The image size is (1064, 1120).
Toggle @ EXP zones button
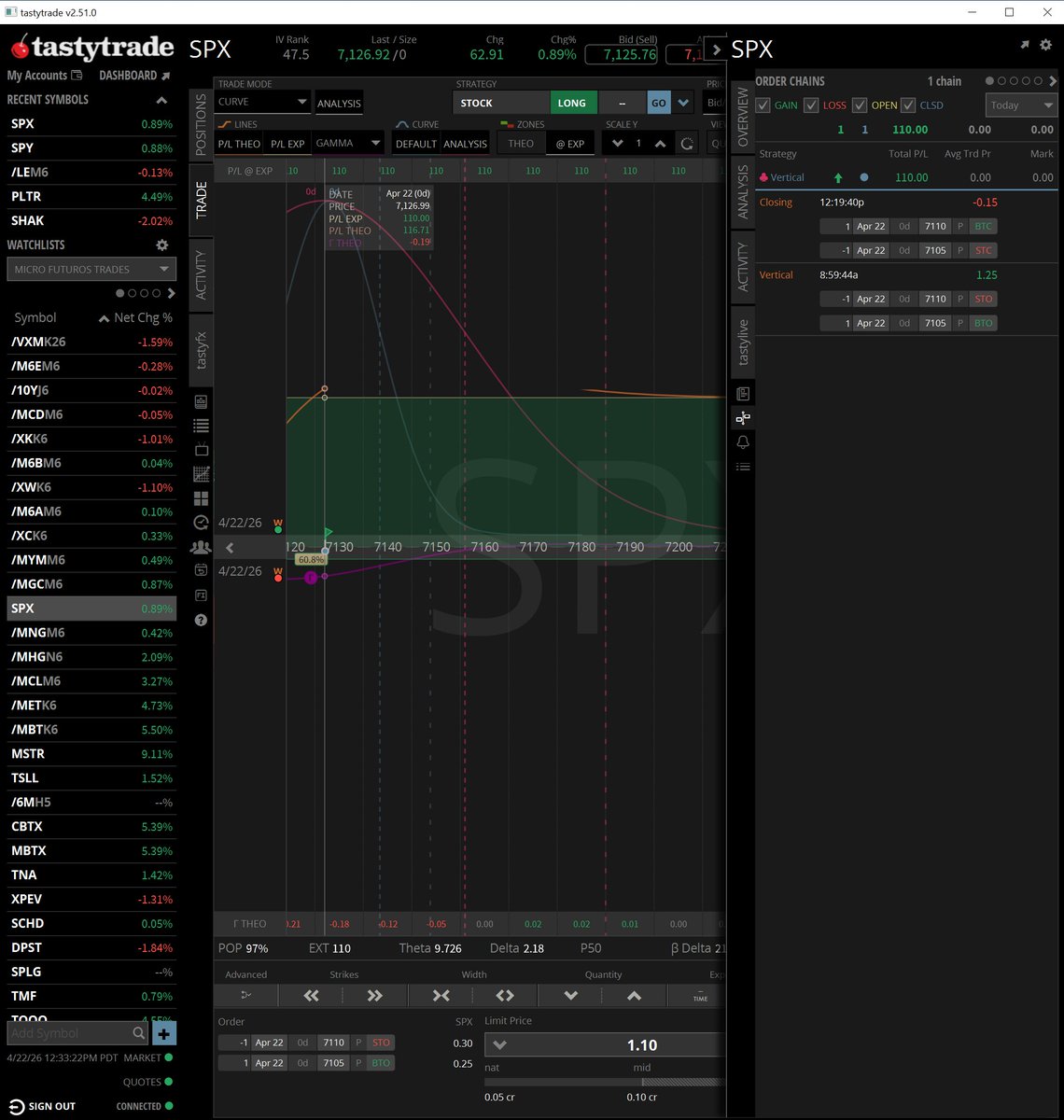[x=569, y=144]
